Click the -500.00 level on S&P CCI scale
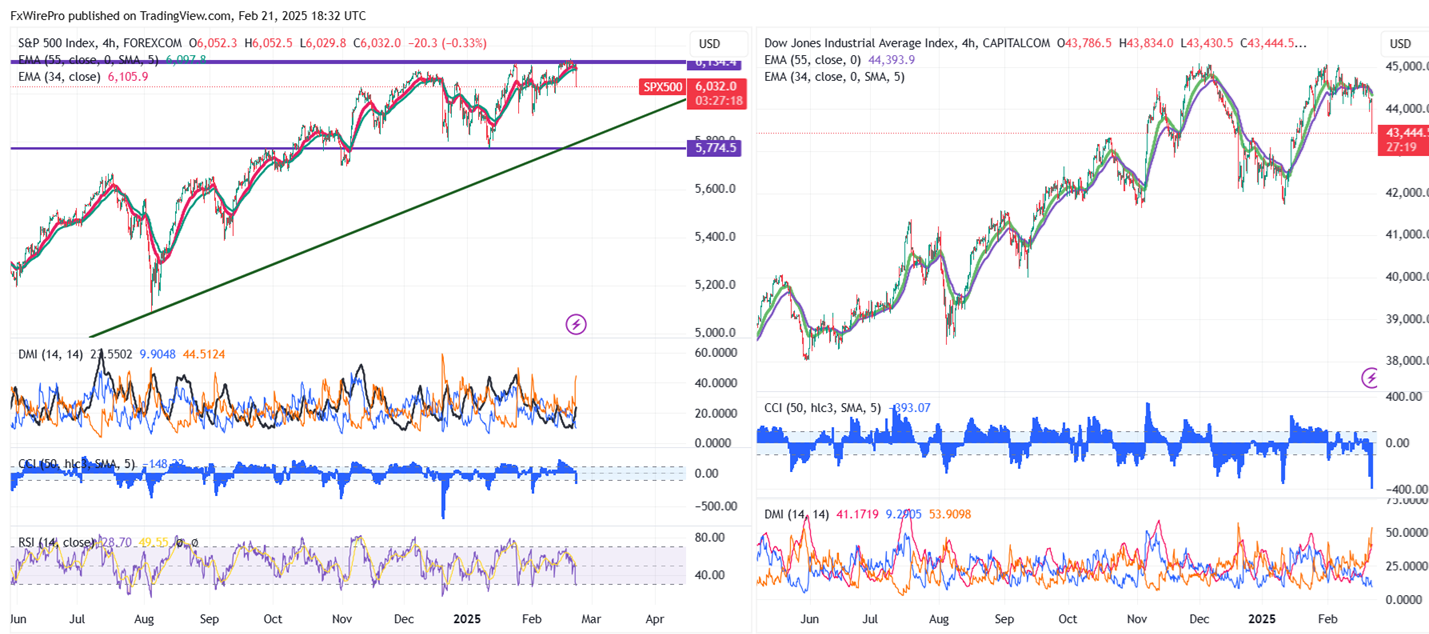The width and height of the screenshot is (1429, 634). (714, 506)
